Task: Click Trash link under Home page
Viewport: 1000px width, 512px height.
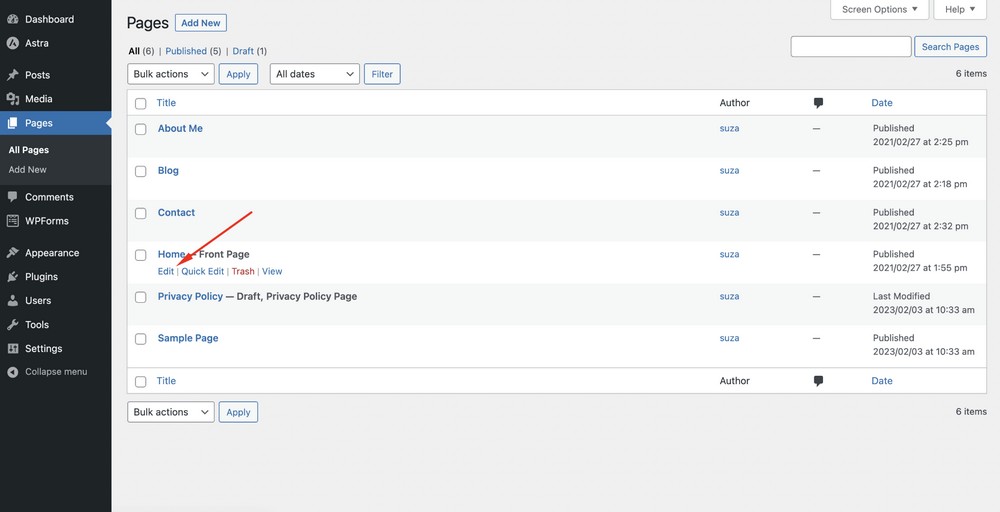Action: (243, 271)
